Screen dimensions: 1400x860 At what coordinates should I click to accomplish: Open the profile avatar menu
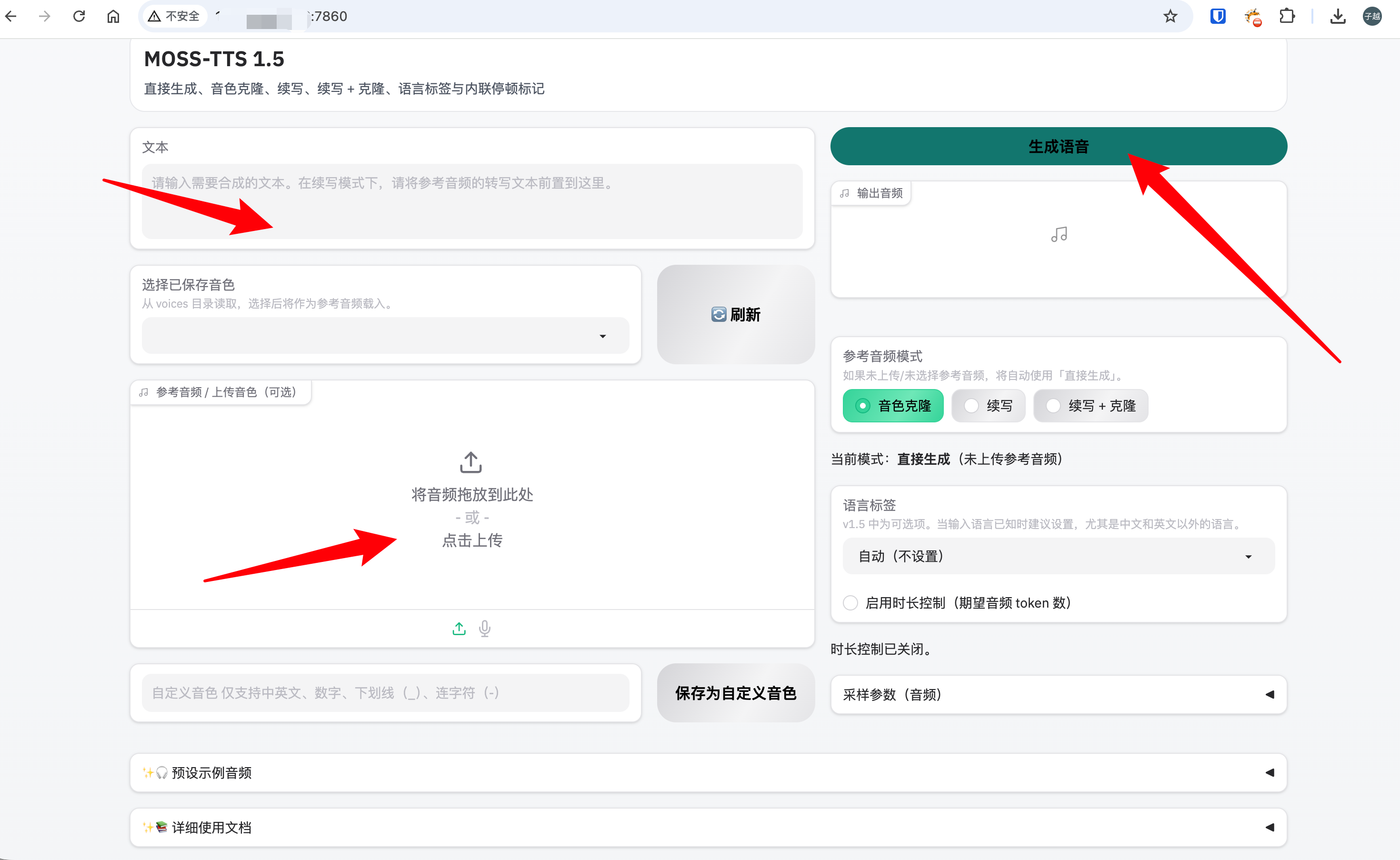click(x=1372, y=16)
